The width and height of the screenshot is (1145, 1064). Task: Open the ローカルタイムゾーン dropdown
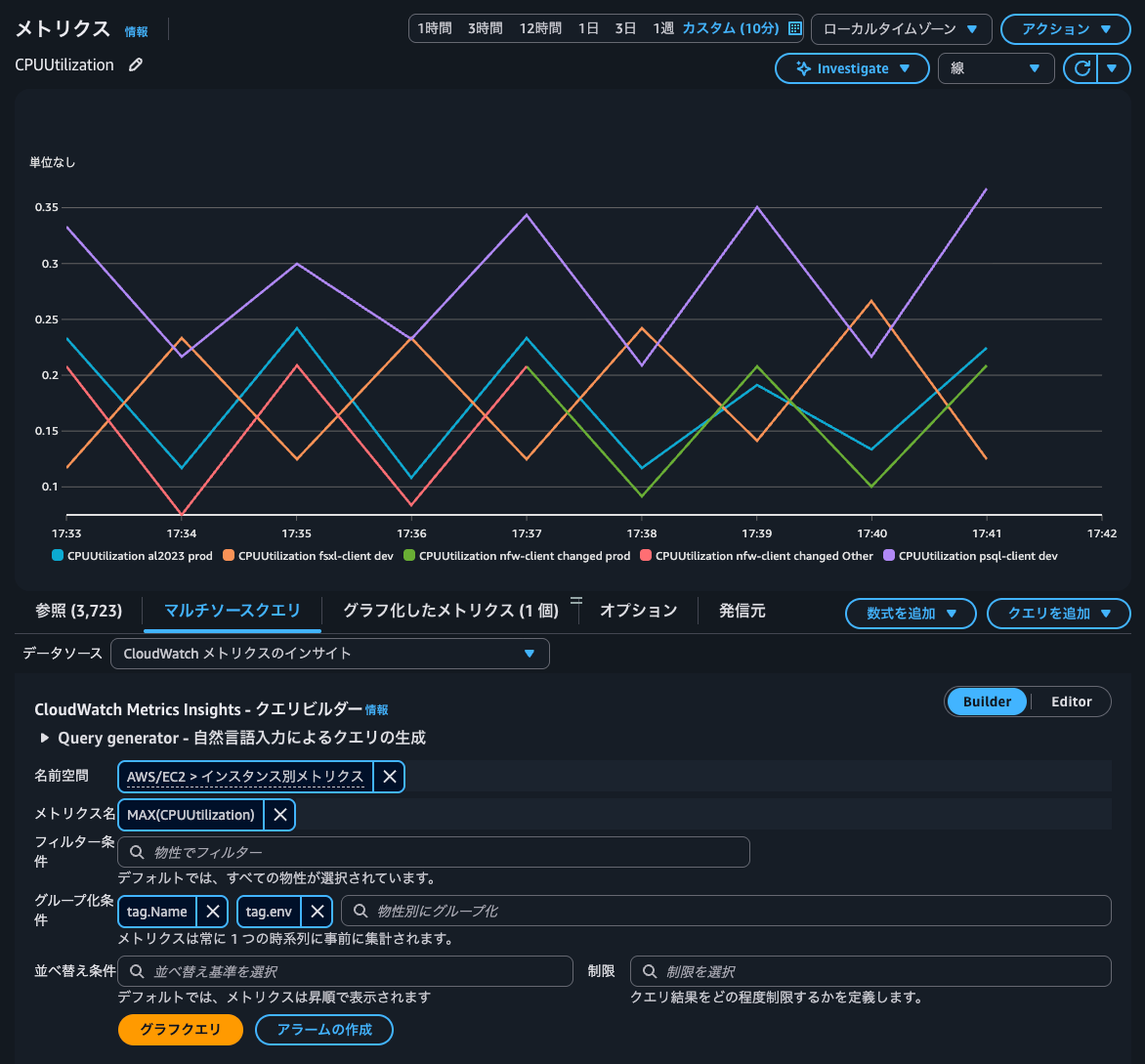(x=901, y=29)
